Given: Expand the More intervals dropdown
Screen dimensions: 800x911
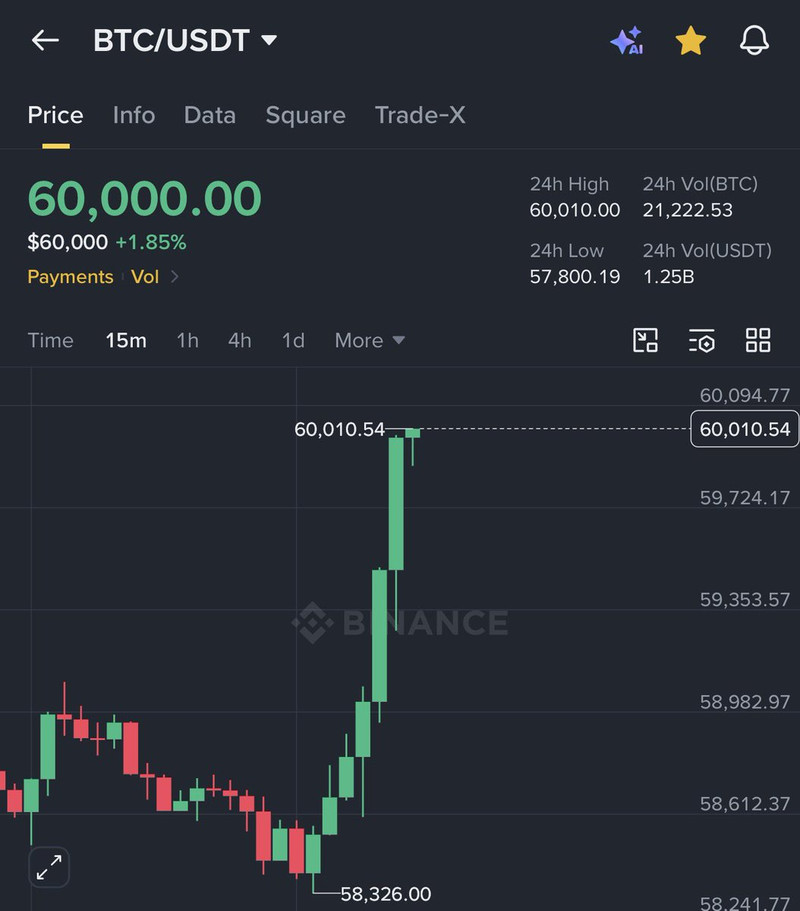Looking at the screenshot, I should 369,340.
